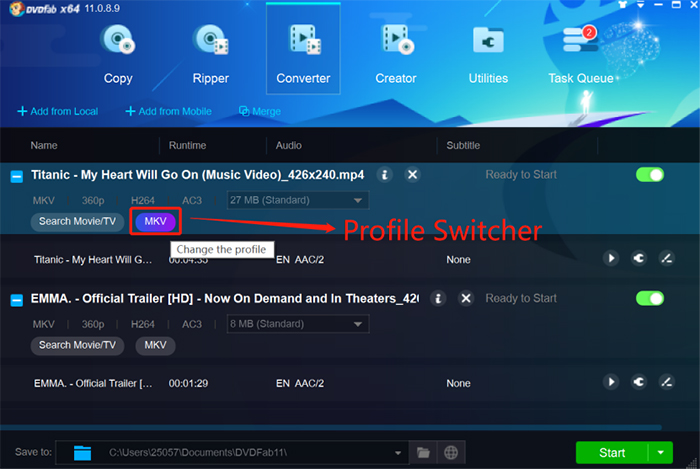Click the Save to path field
Screen dimensions: 700x469
coord(232,452)
